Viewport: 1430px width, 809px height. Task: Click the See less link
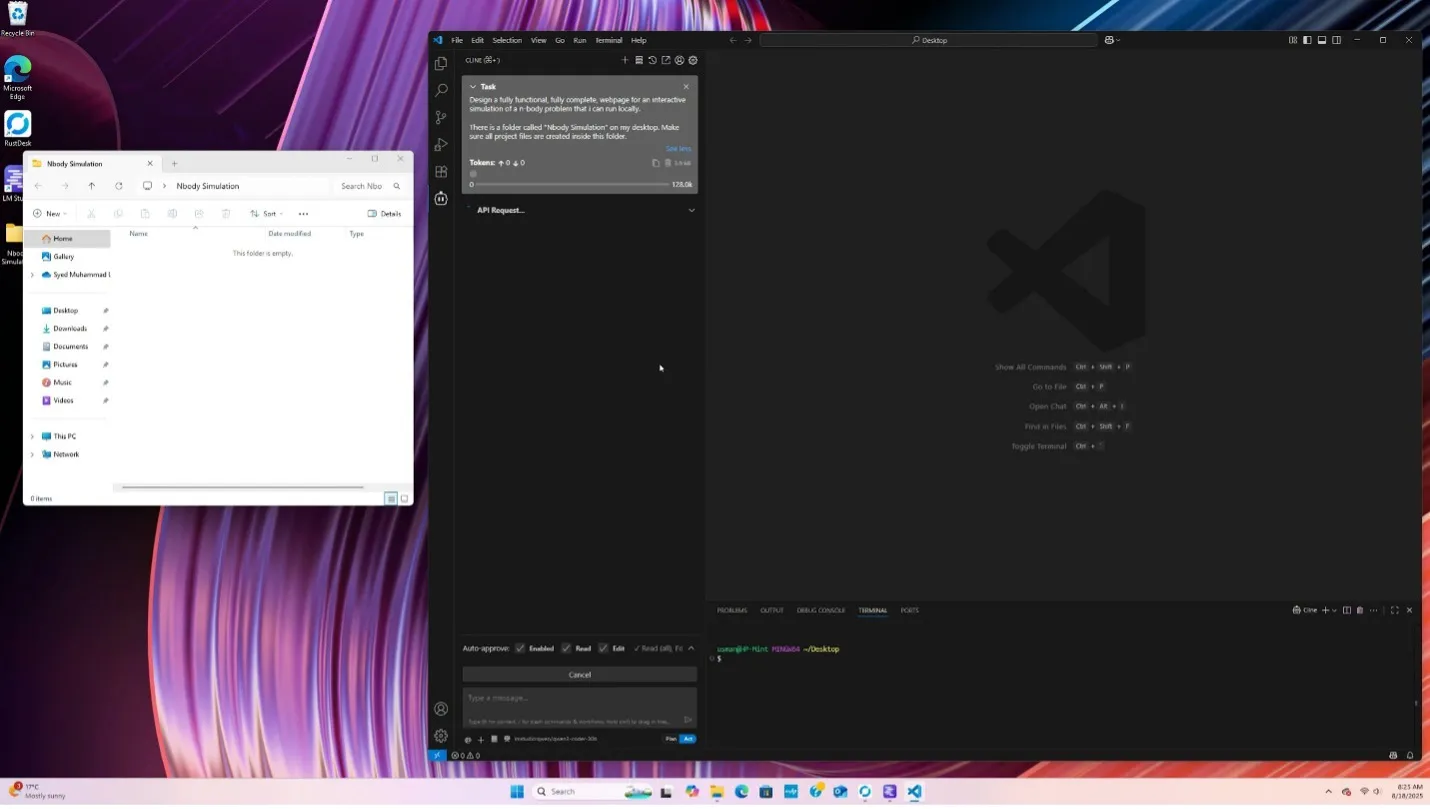[678, 148]
